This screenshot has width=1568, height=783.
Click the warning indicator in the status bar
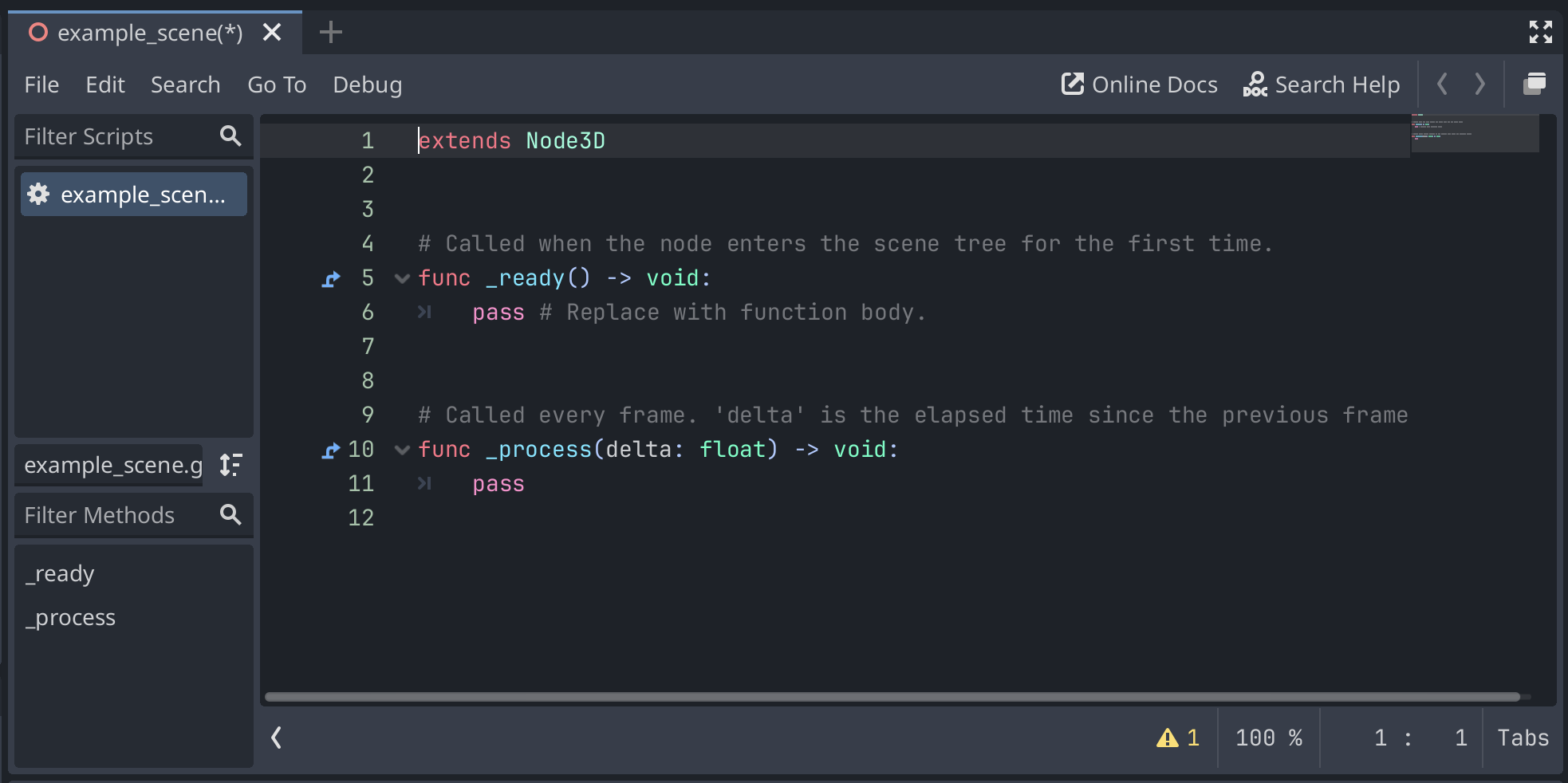coord(1169,738)
